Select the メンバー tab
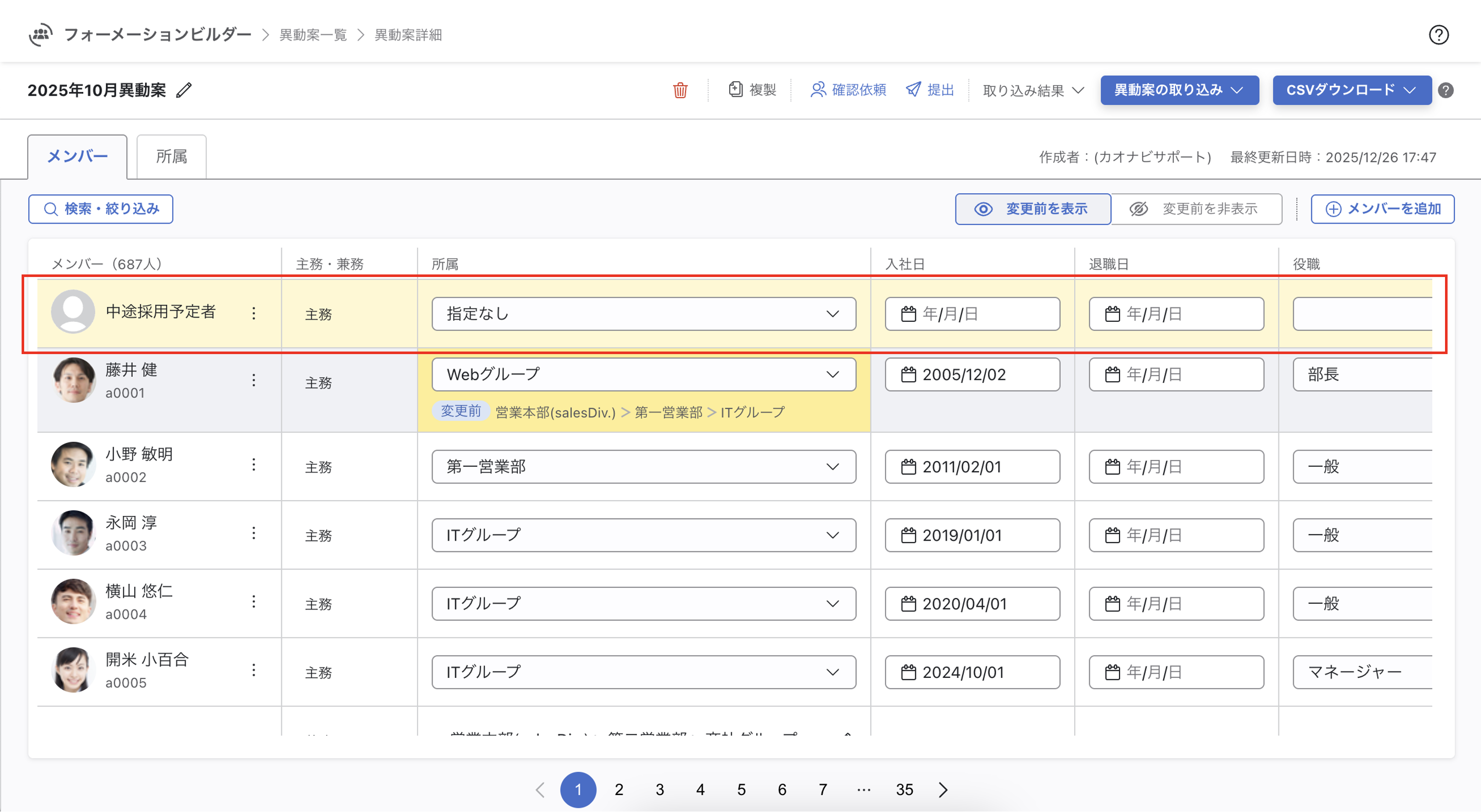The image size is (1481, 812). [77, 156]
